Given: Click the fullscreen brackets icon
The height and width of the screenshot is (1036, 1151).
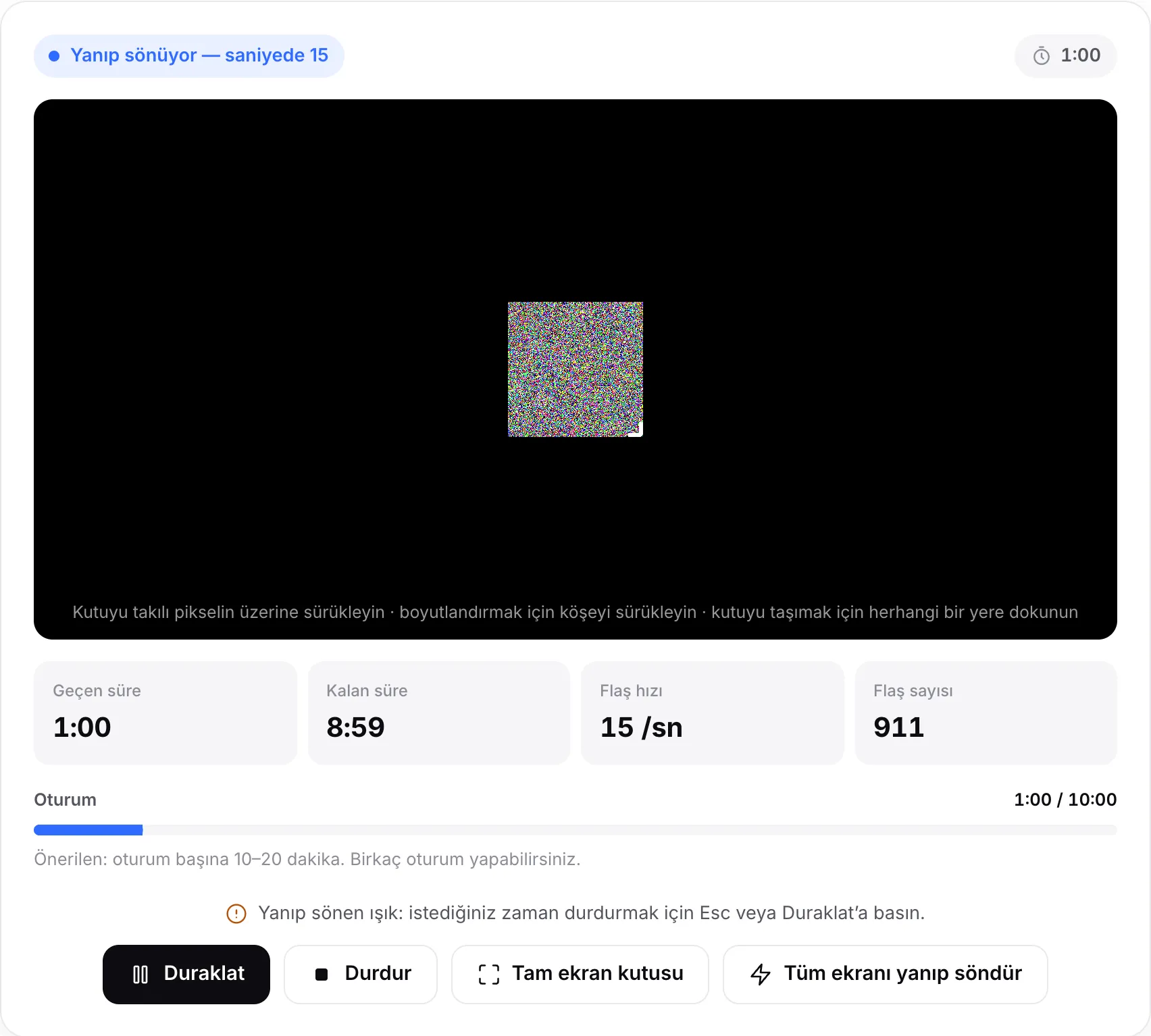Looking at the screenshot, I should coord(489,974).
